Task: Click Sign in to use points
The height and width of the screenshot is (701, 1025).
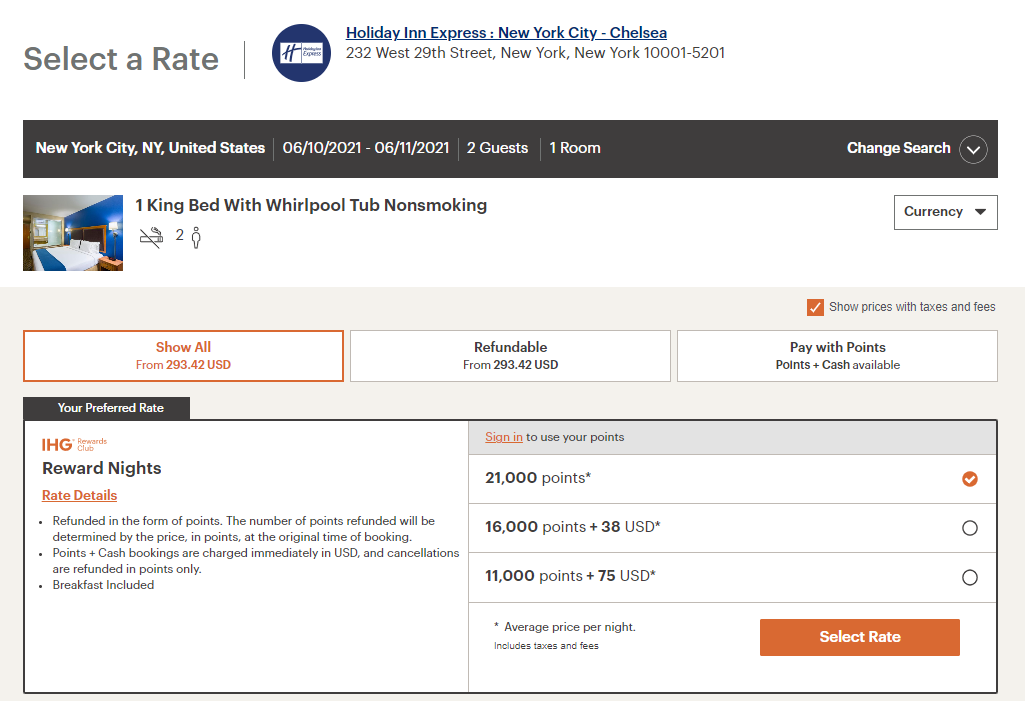Action: click(x=503, y=437)
